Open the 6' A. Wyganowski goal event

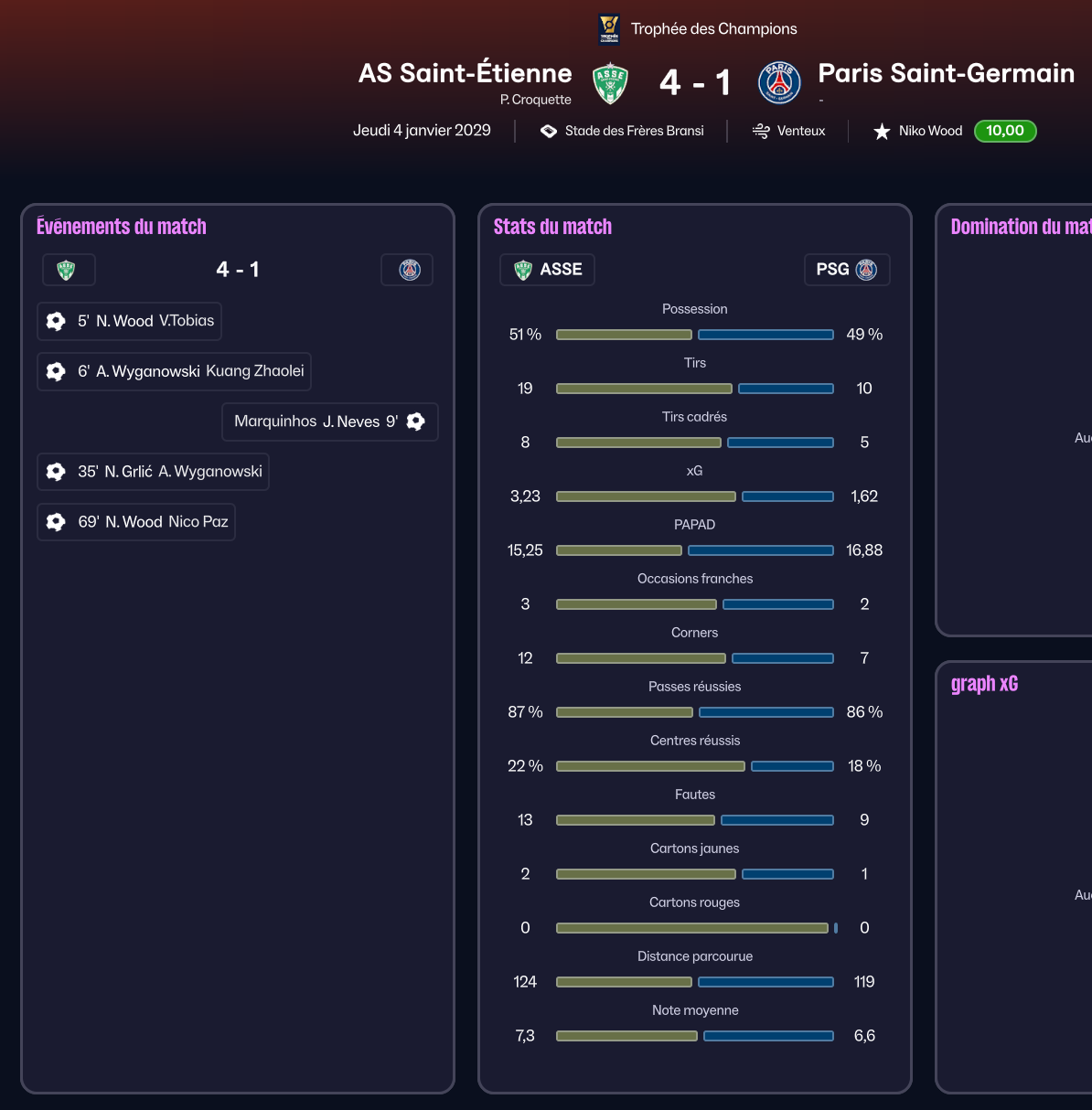[x=174, y=371]
